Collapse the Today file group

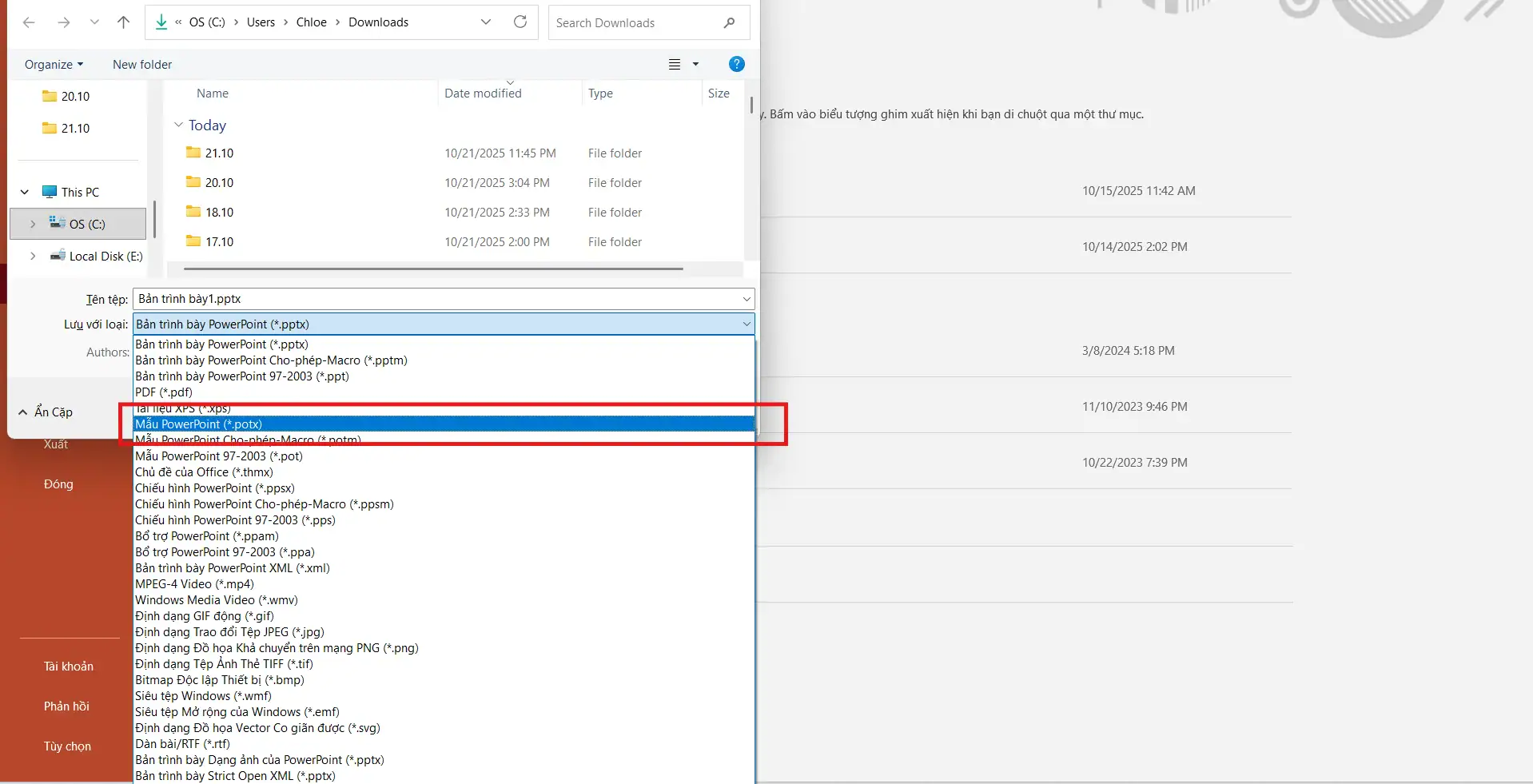point(177,125)
